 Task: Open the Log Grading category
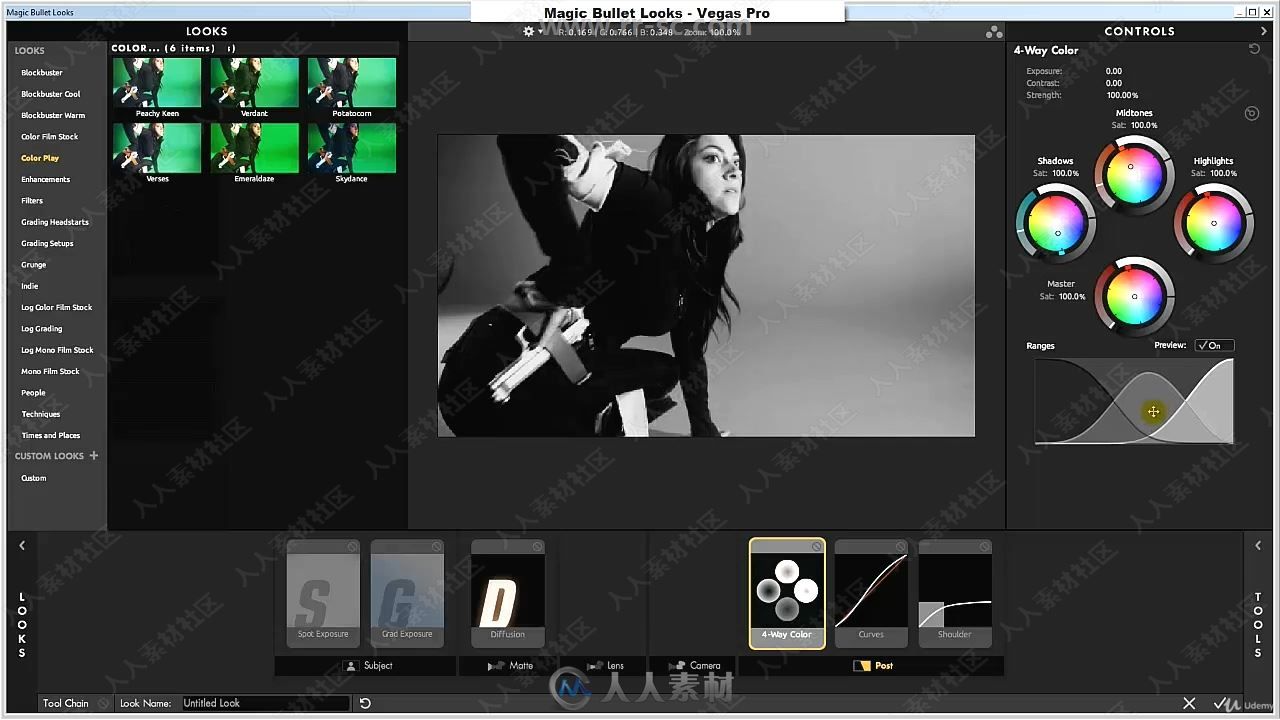(42, 329)
